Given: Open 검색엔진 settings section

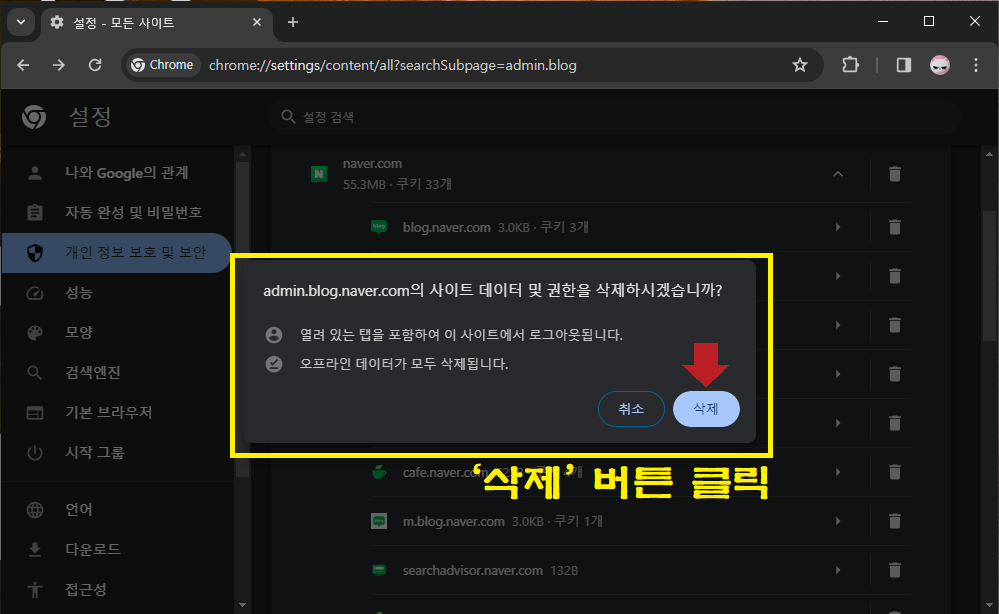Looking at the screenshot, I should click(116, 373).
